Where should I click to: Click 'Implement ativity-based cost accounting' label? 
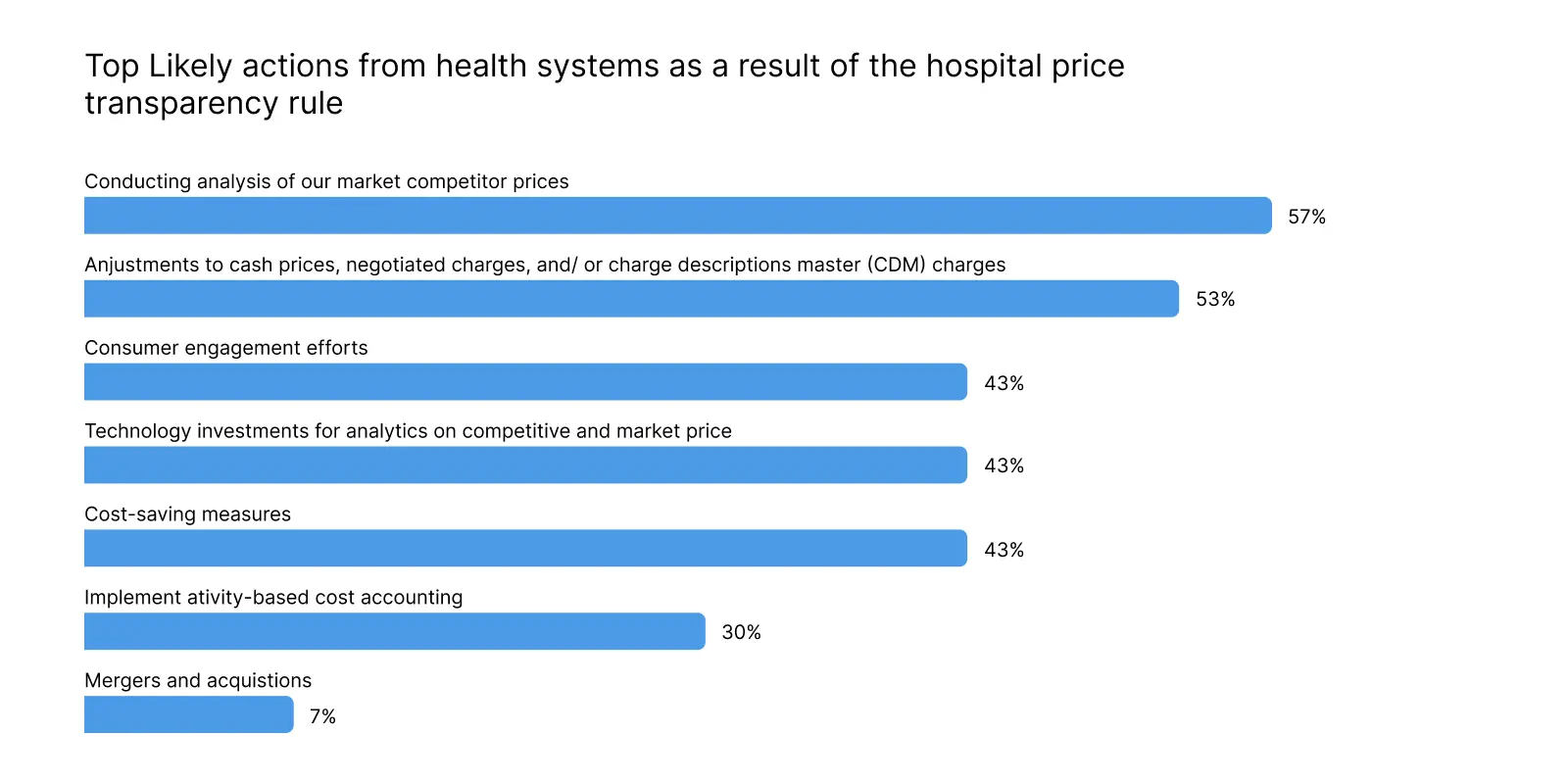[x=273, y=598]
